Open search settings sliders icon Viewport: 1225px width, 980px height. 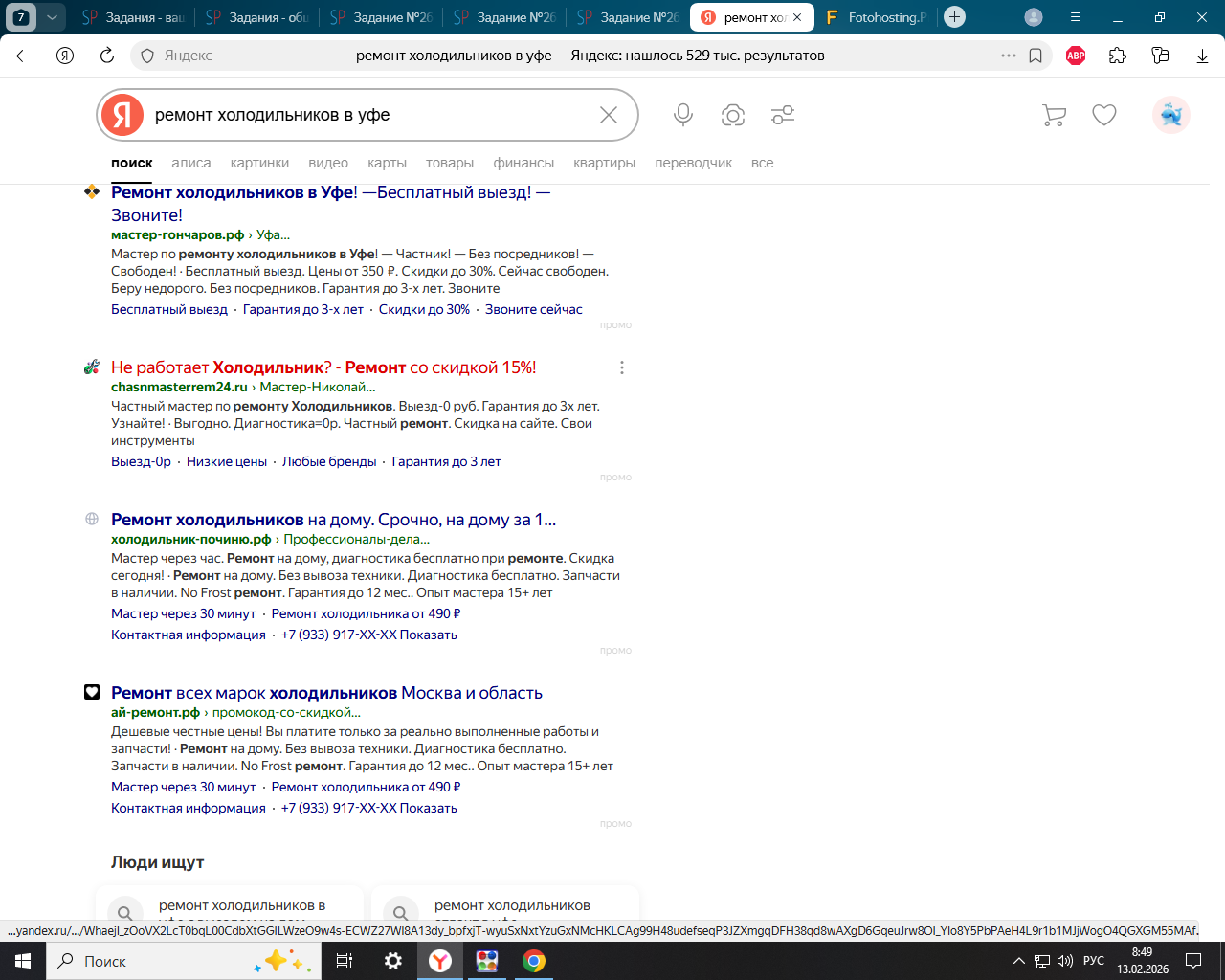[x=783, y=115]
